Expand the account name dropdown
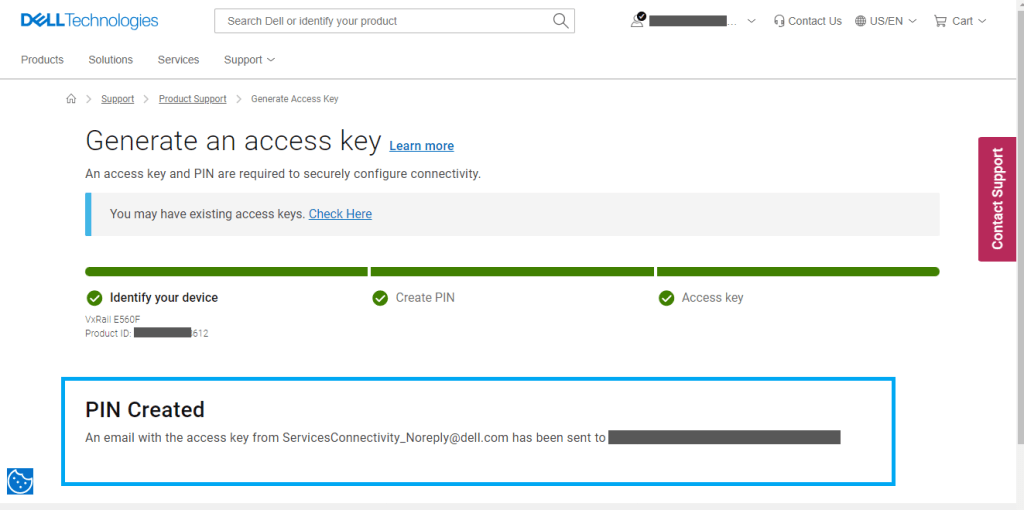 pyautogui.click(x=751, y=21)
